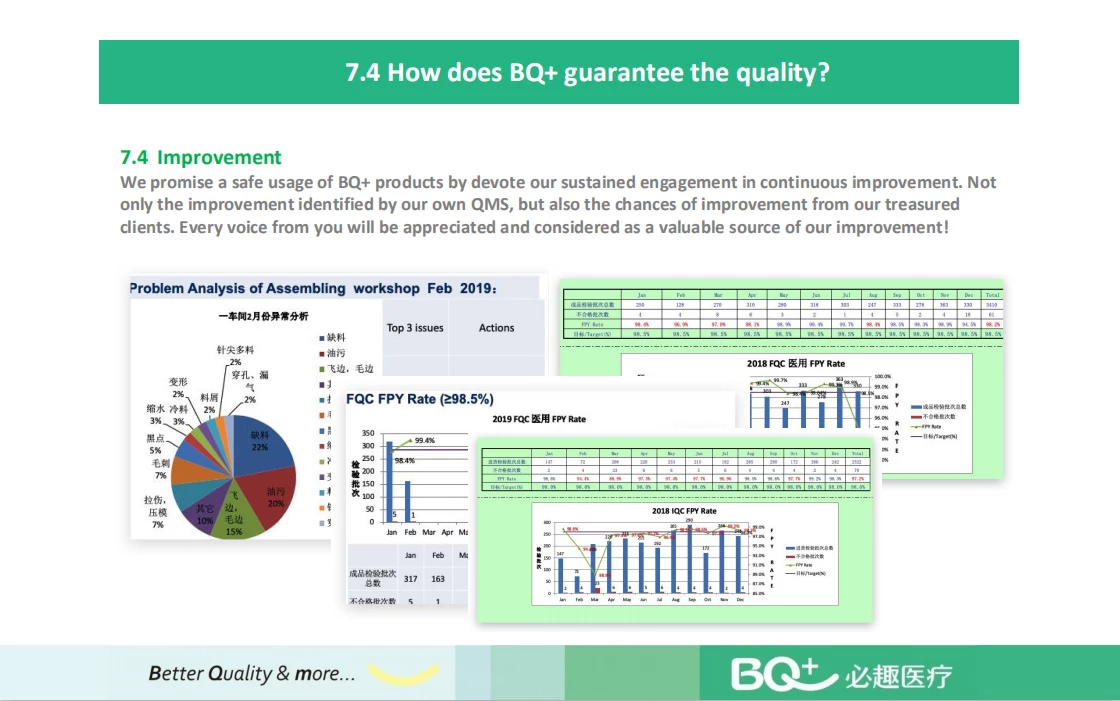Click the Problem Analysis Feb 2019 title
1120x701 pixels.
[313, 289]
